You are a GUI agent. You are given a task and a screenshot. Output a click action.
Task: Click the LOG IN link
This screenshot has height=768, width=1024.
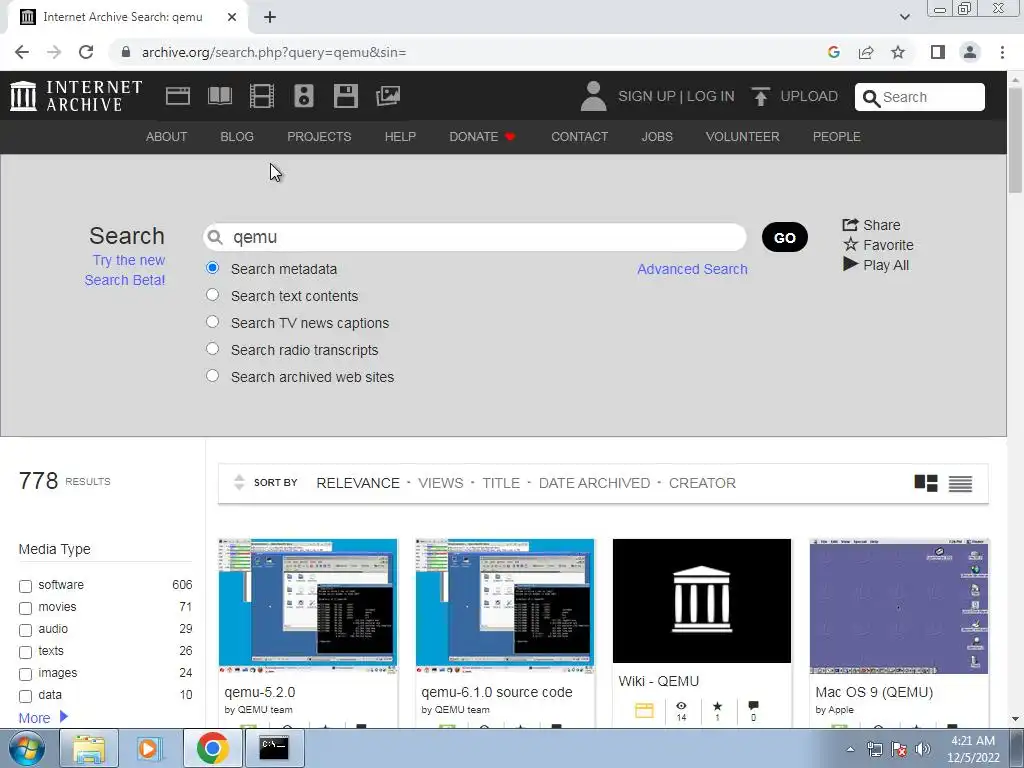pos(711,96)
